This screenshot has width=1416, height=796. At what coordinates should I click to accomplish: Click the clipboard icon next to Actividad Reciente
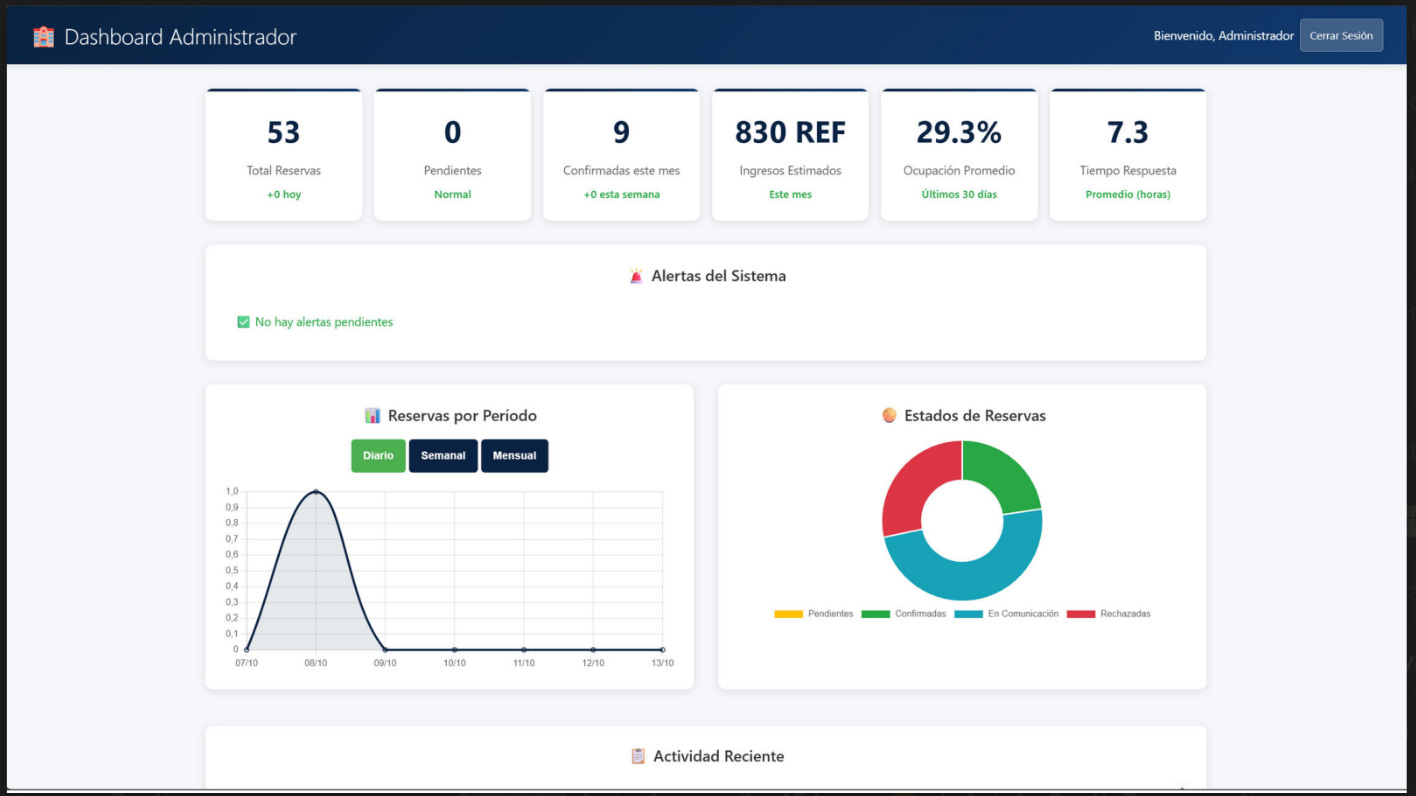coord(637,756)
